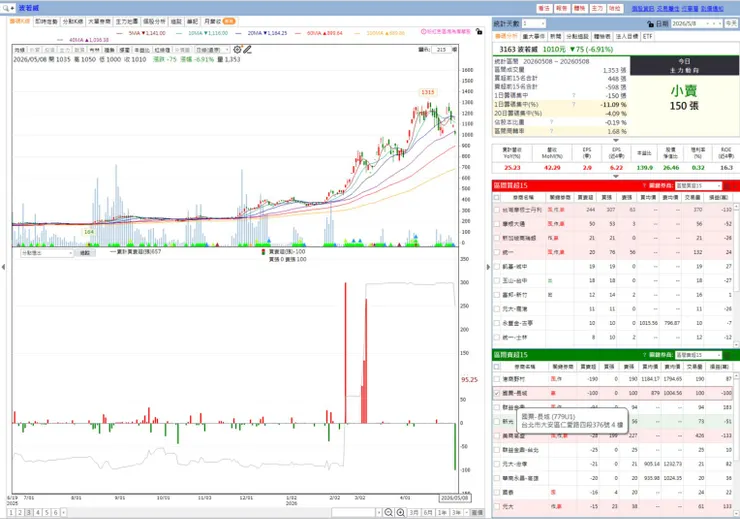Check the 摩根大通 broker checkbox
The image size is (740, 519).
(x=496, y=224)
